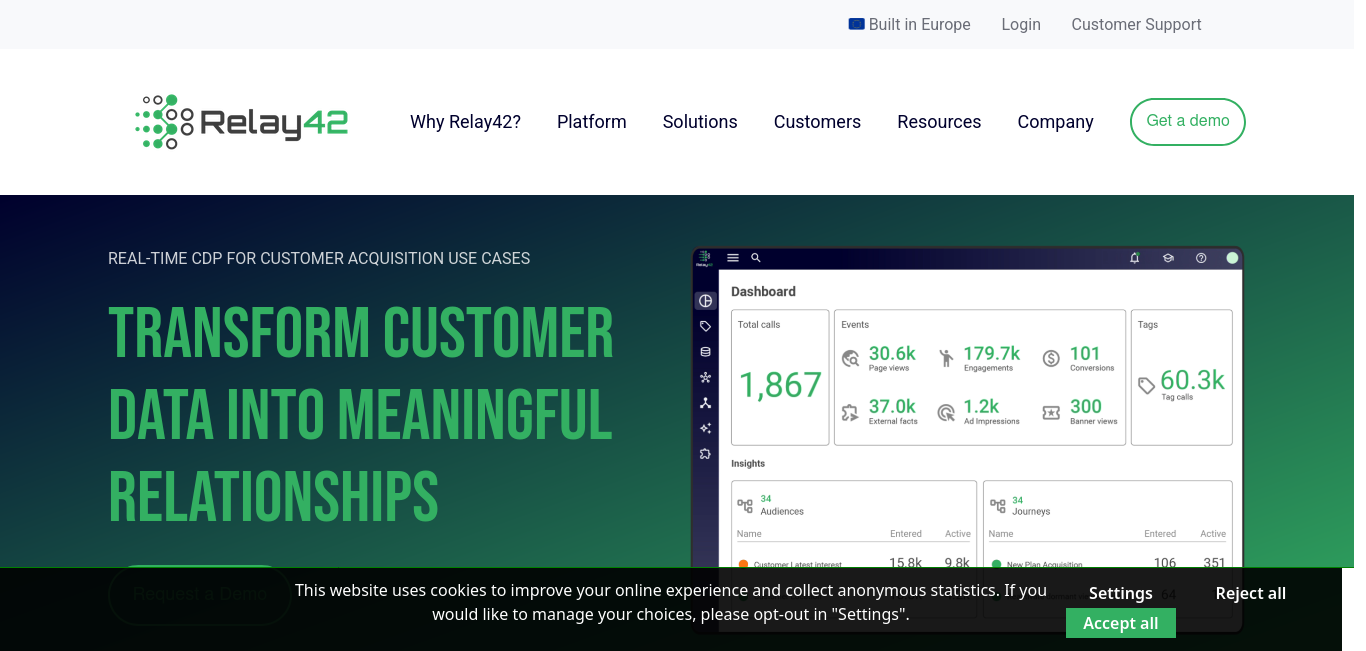Click the Journeys label
The width and height of the screenshot is (1366, 651).
(x=1031, y=511)
